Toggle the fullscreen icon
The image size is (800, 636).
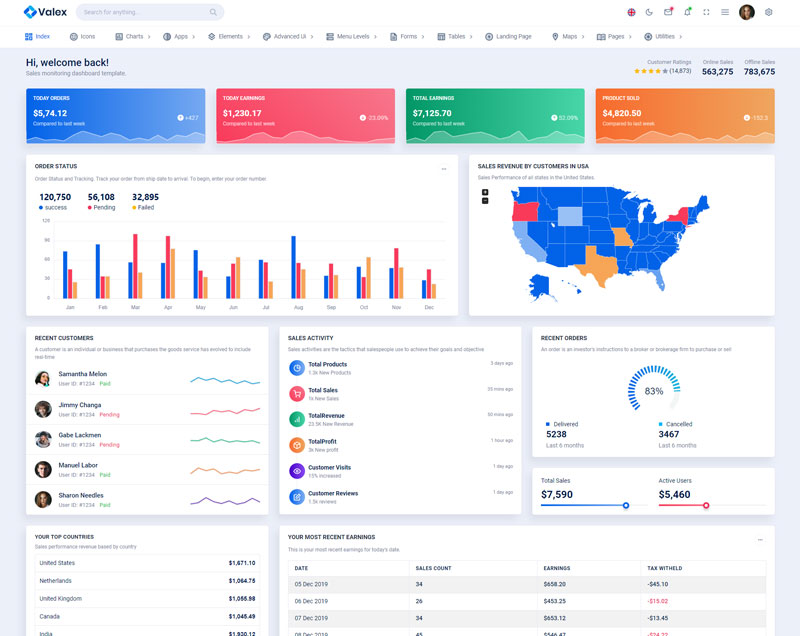(706, 12)
